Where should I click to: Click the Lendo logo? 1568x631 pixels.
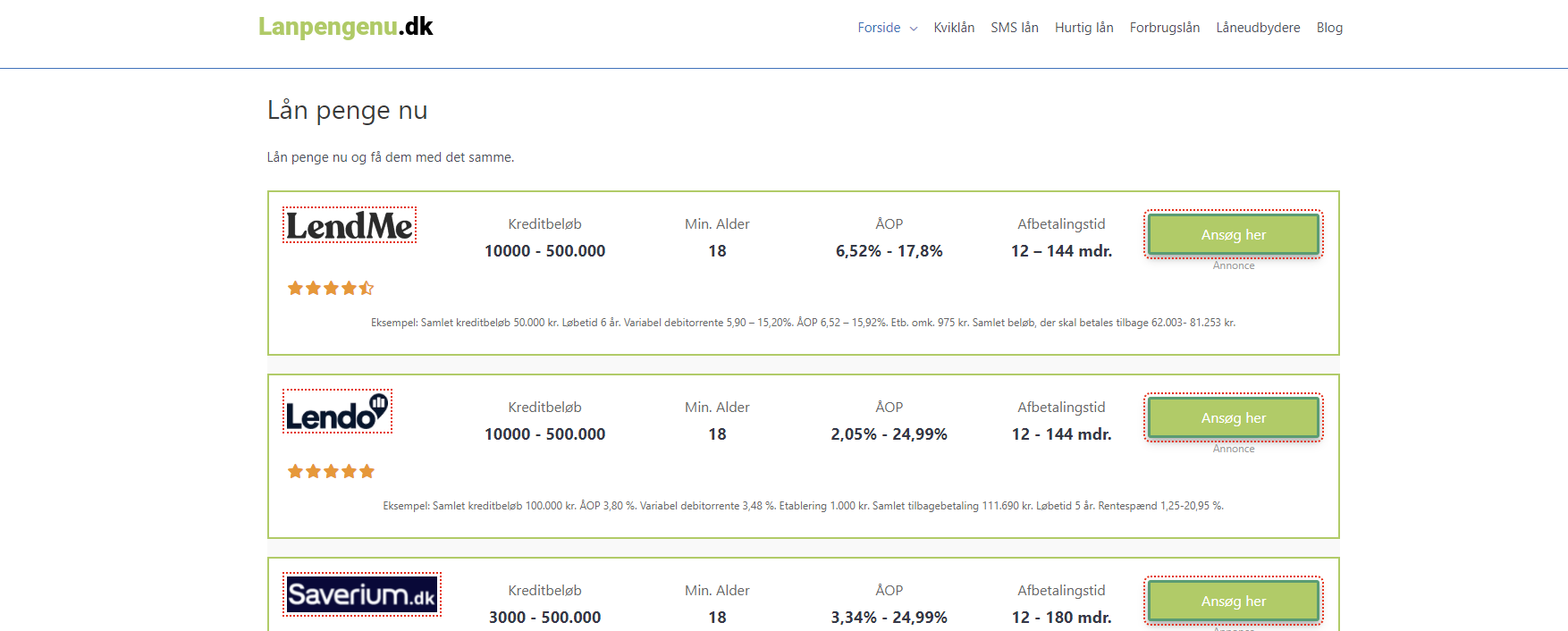tap(337, 411)
